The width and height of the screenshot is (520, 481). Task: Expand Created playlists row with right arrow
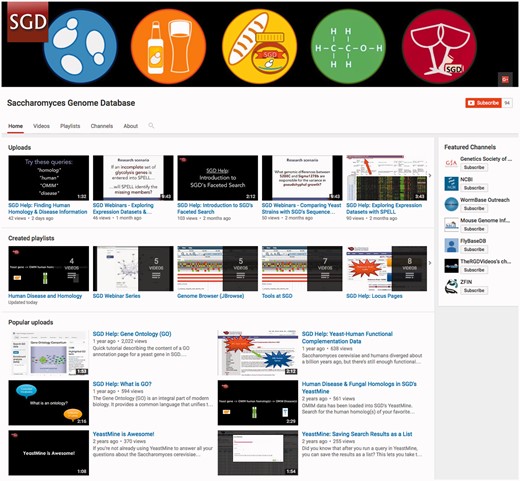[x=430, y=263]
